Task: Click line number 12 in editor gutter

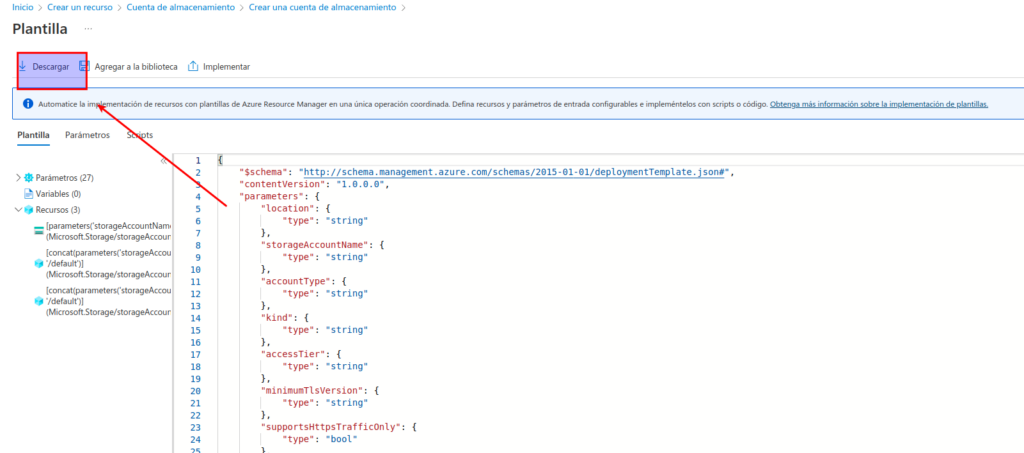Action: point(196,294)
